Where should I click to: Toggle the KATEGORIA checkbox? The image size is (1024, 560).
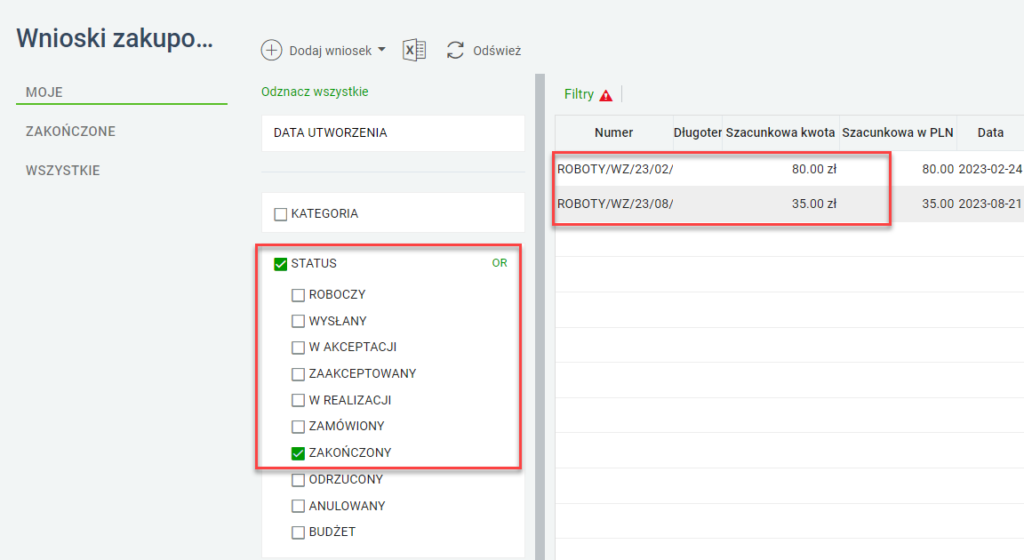281,214
